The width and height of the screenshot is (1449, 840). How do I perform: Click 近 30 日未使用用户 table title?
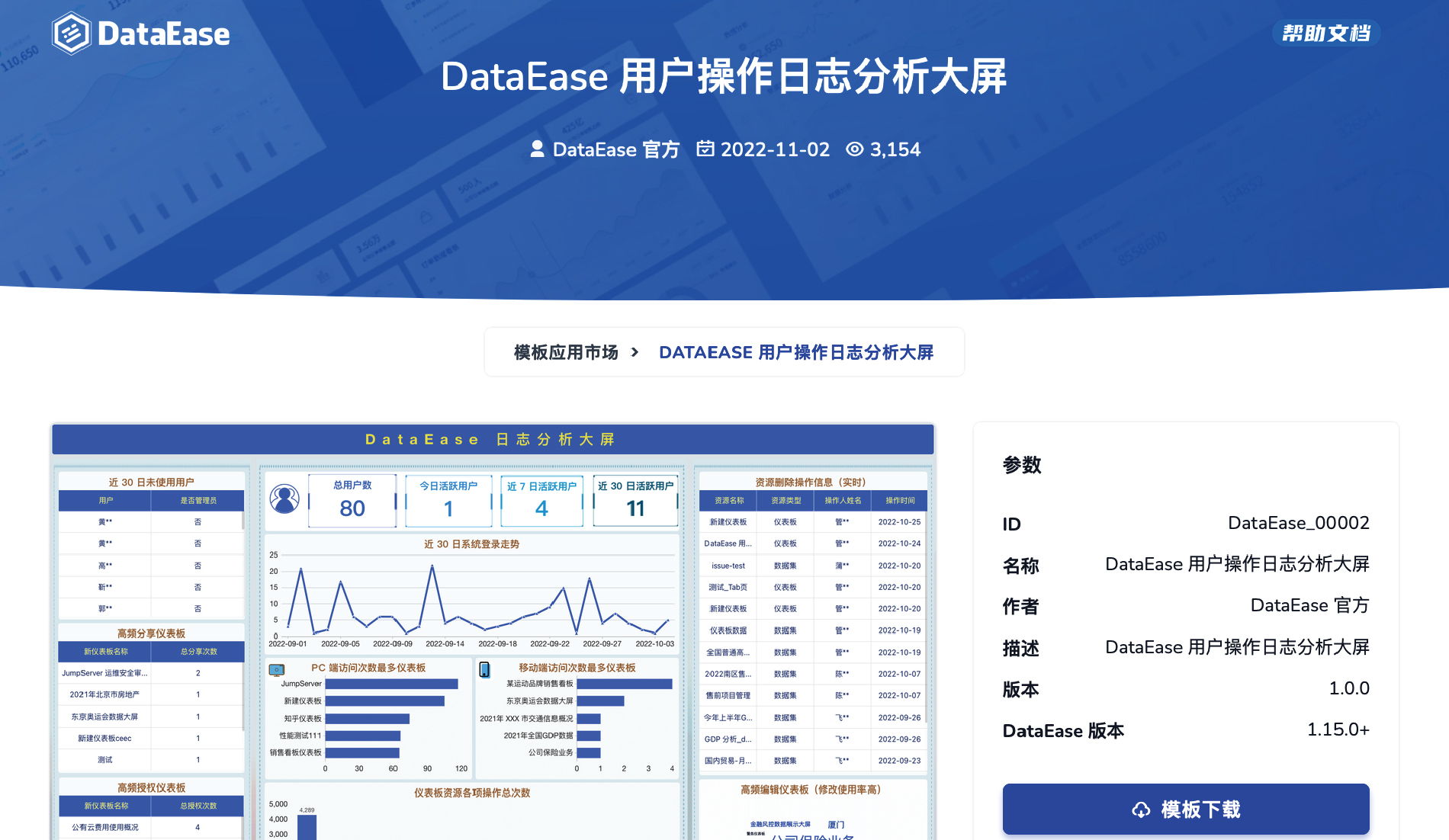151,483
